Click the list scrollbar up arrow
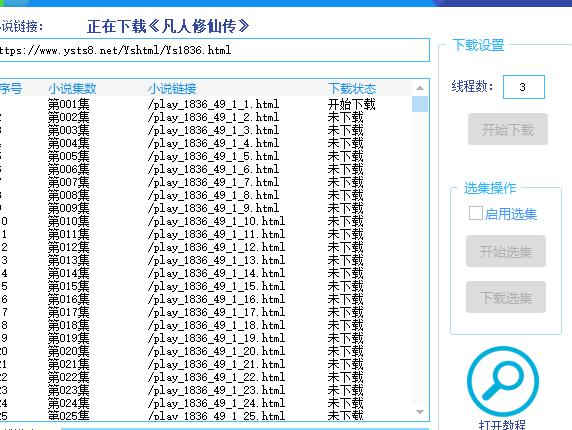This screenshot has width=572, height=430. click(x=420, y=88)
